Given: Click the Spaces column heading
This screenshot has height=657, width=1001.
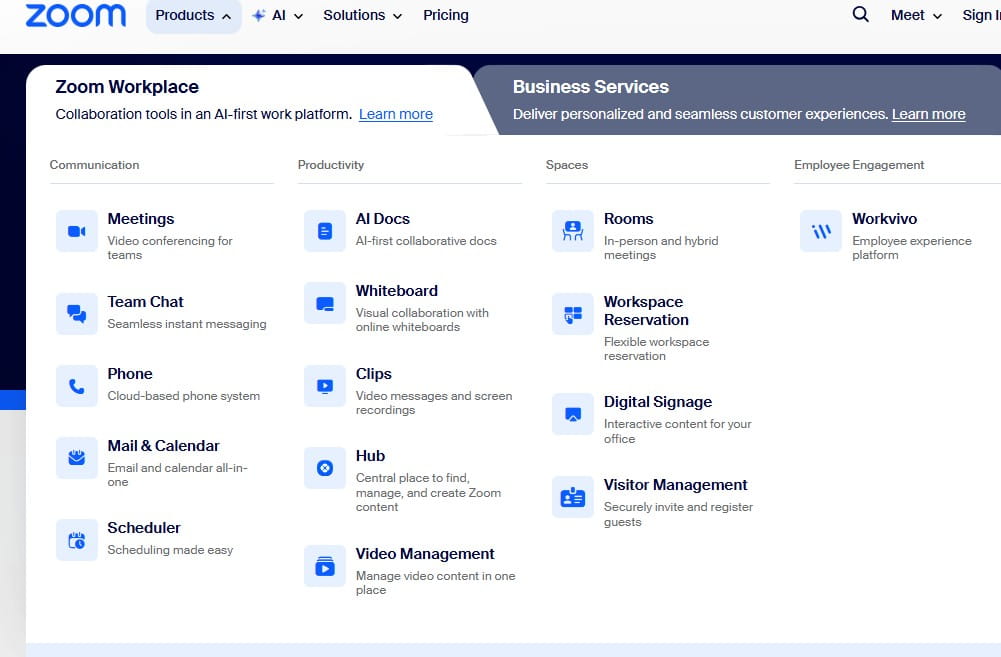Looking at the screenshot, I should (x=567, y=165).
